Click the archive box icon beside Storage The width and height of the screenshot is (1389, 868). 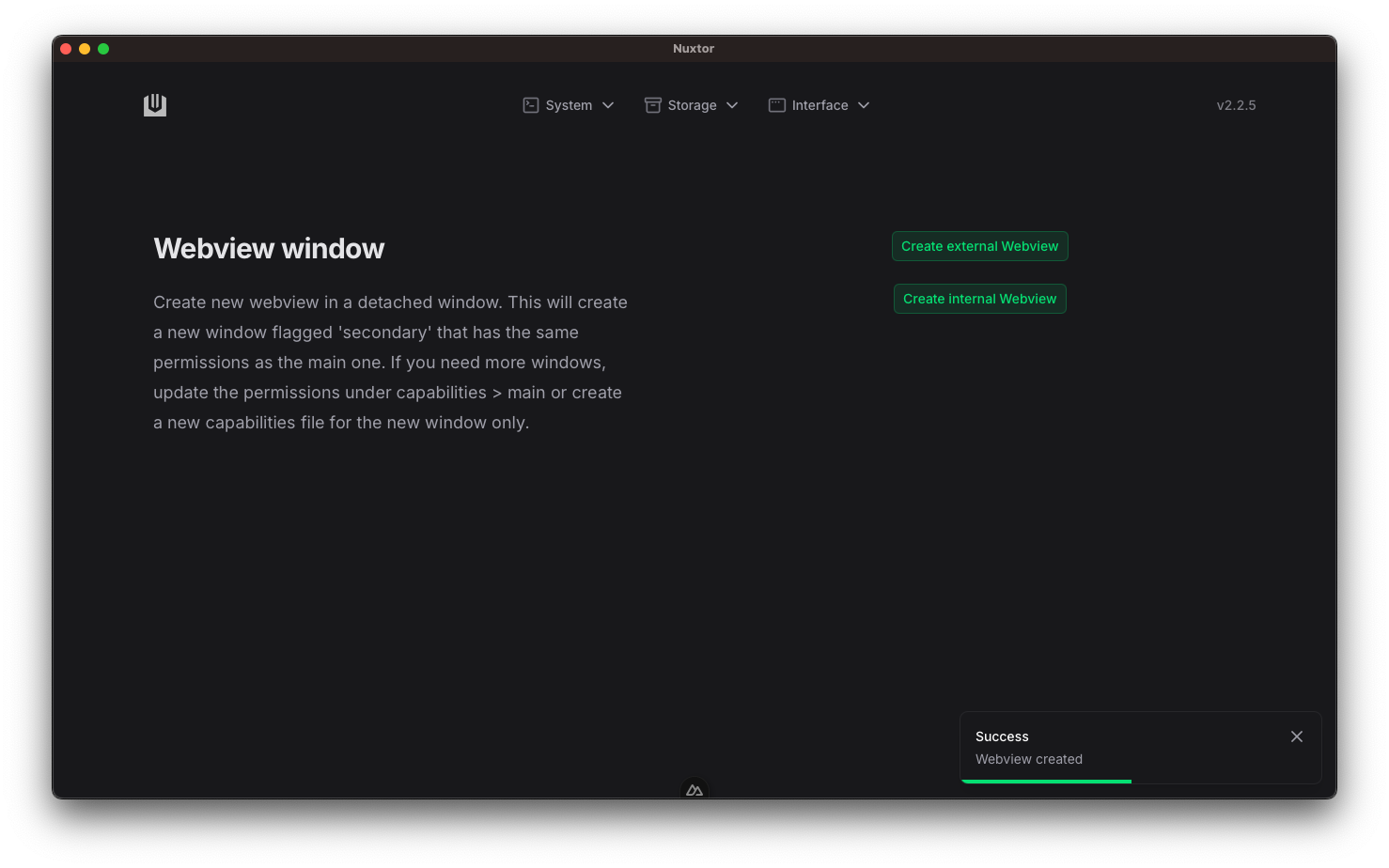pos(652,105)
